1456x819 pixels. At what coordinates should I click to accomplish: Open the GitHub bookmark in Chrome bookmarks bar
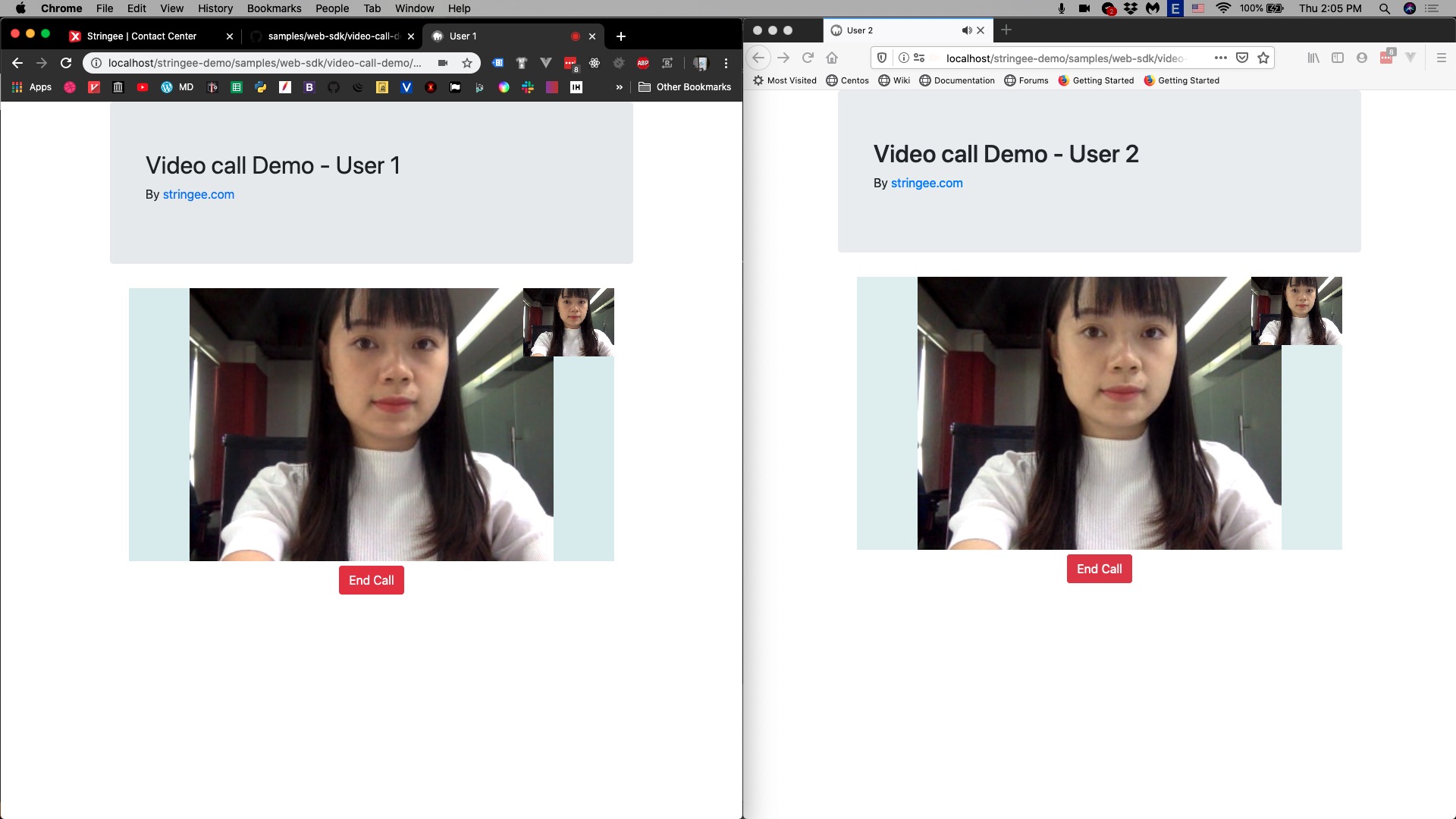pyautogui.click(x=334, y=87)
